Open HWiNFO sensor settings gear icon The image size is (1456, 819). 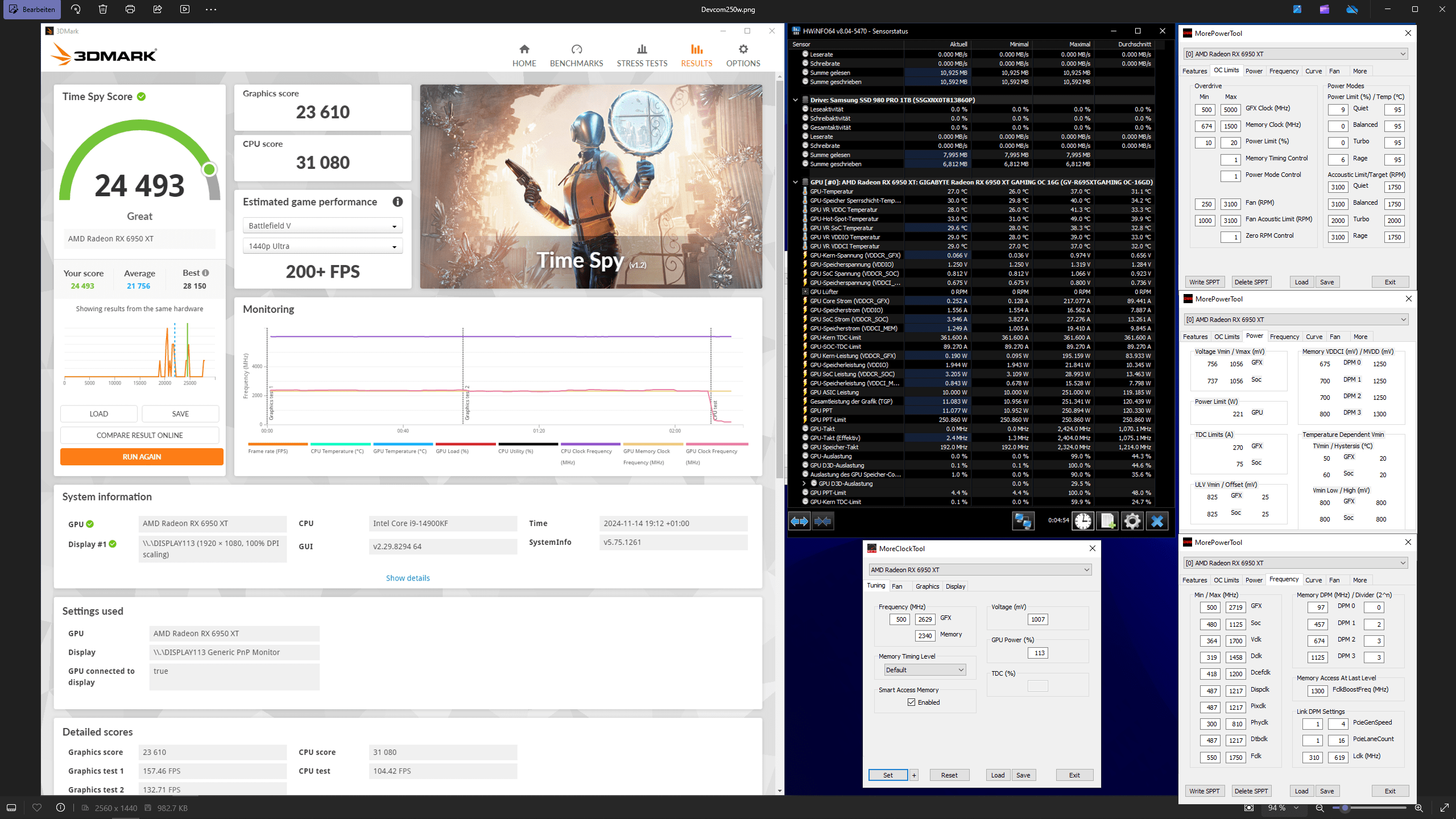pyautogui.click(x=1132, y=521)
